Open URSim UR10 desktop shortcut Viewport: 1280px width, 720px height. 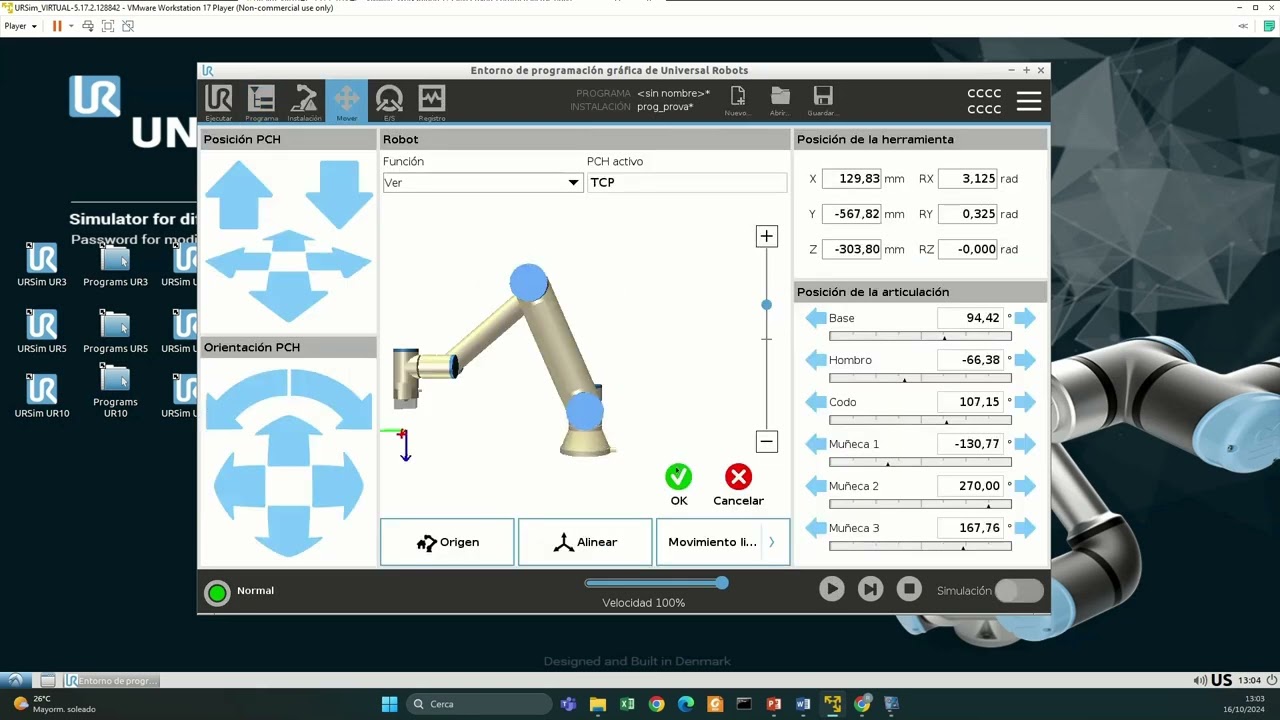coord(42,395)
